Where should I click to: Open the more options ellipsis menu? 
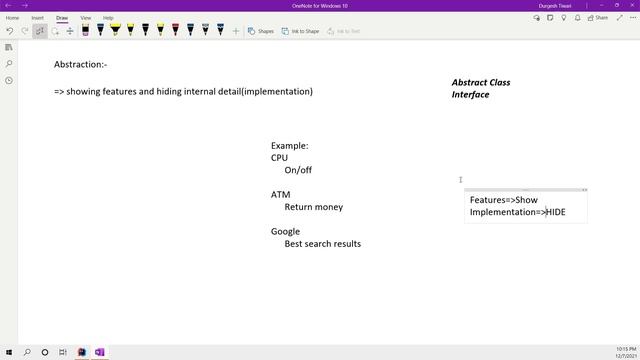click(633, 18)
